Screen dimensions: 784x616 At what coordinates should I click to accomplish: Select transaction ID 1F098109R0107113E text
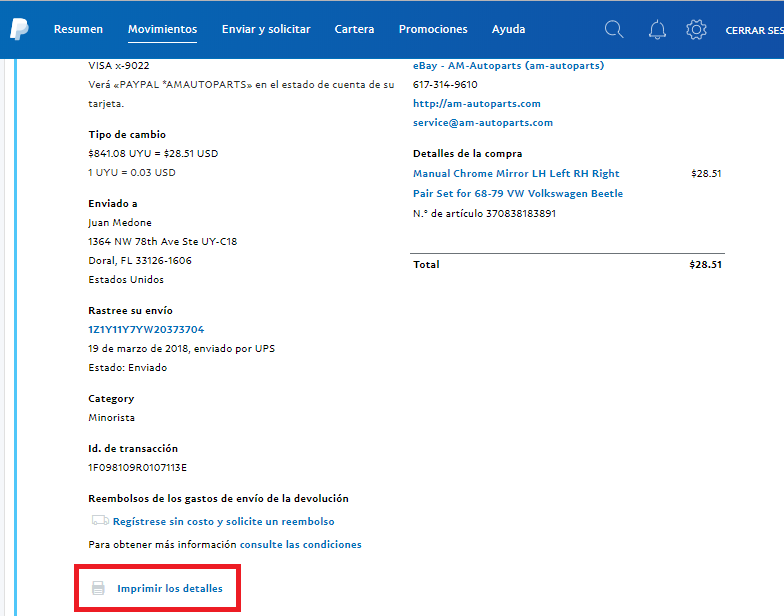pos(138,468)
